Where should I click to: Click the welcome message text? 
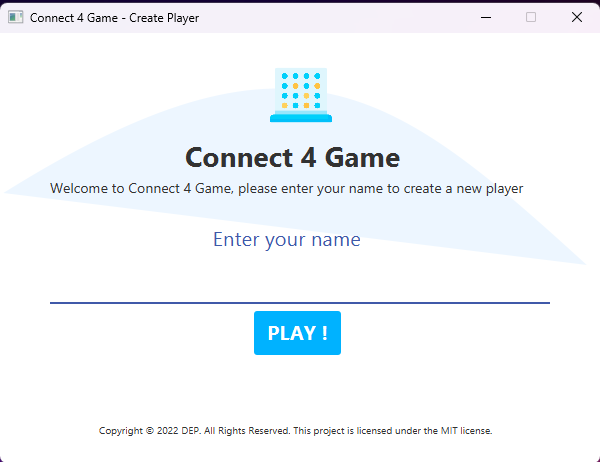coord(286,188)
